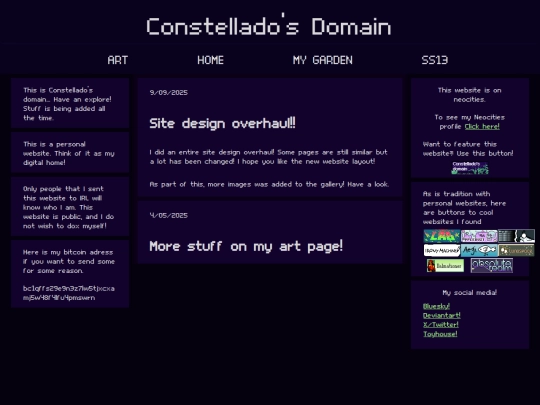The image size is (540, 405).
Task: Visit the SS13 nav link
Action: click(435, 60)
